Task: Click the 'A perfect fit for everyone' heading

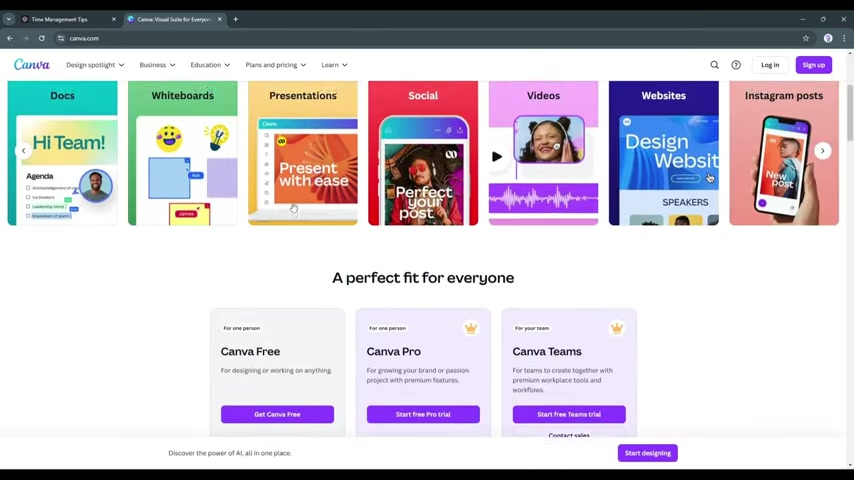Action: point(423,278)
